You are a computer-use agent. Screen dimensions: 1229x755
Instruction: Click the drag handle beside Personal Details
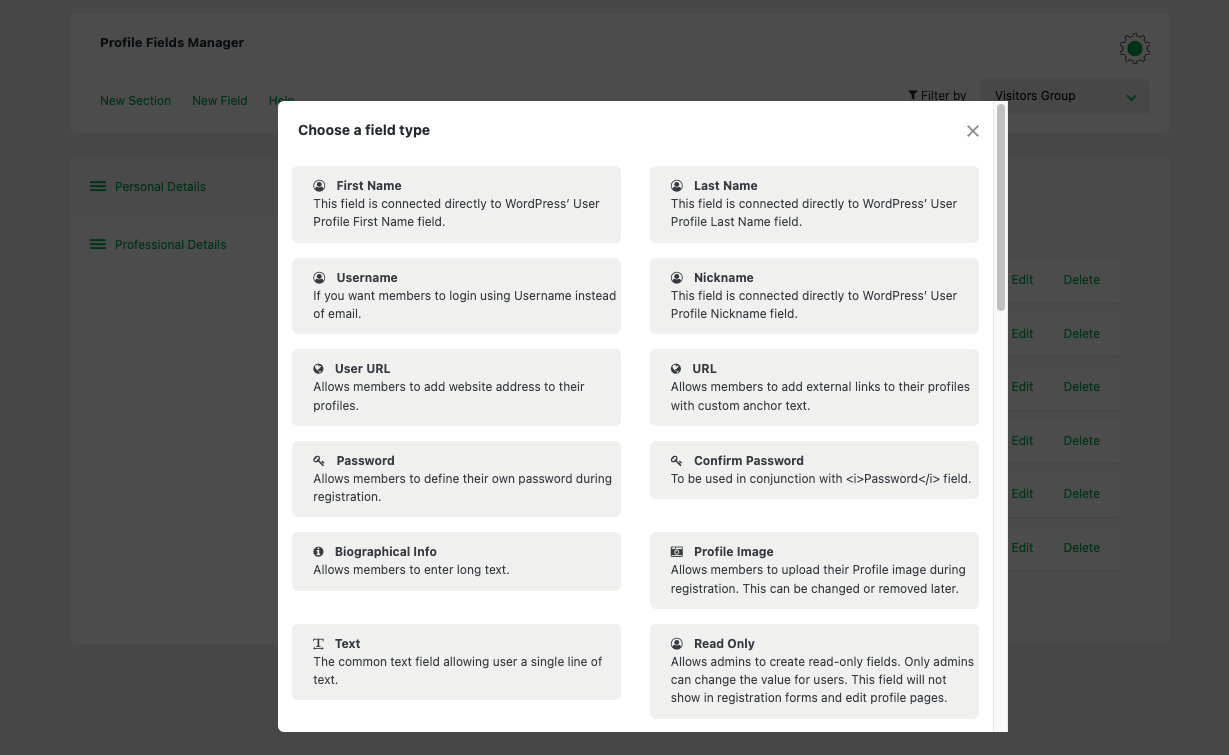98,187
